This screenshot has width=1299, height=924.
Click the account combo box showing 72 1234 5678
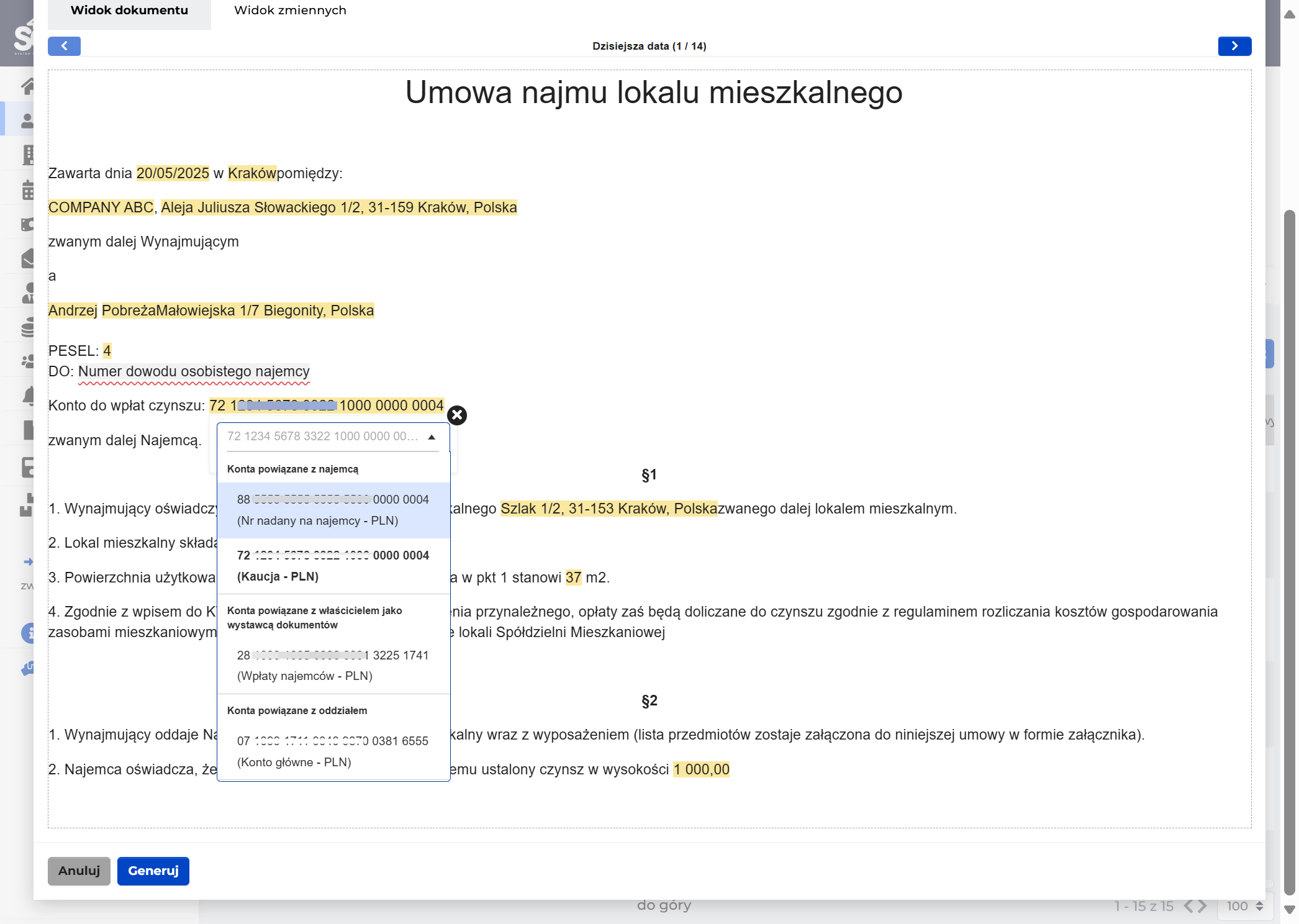[x=333, y=437]
